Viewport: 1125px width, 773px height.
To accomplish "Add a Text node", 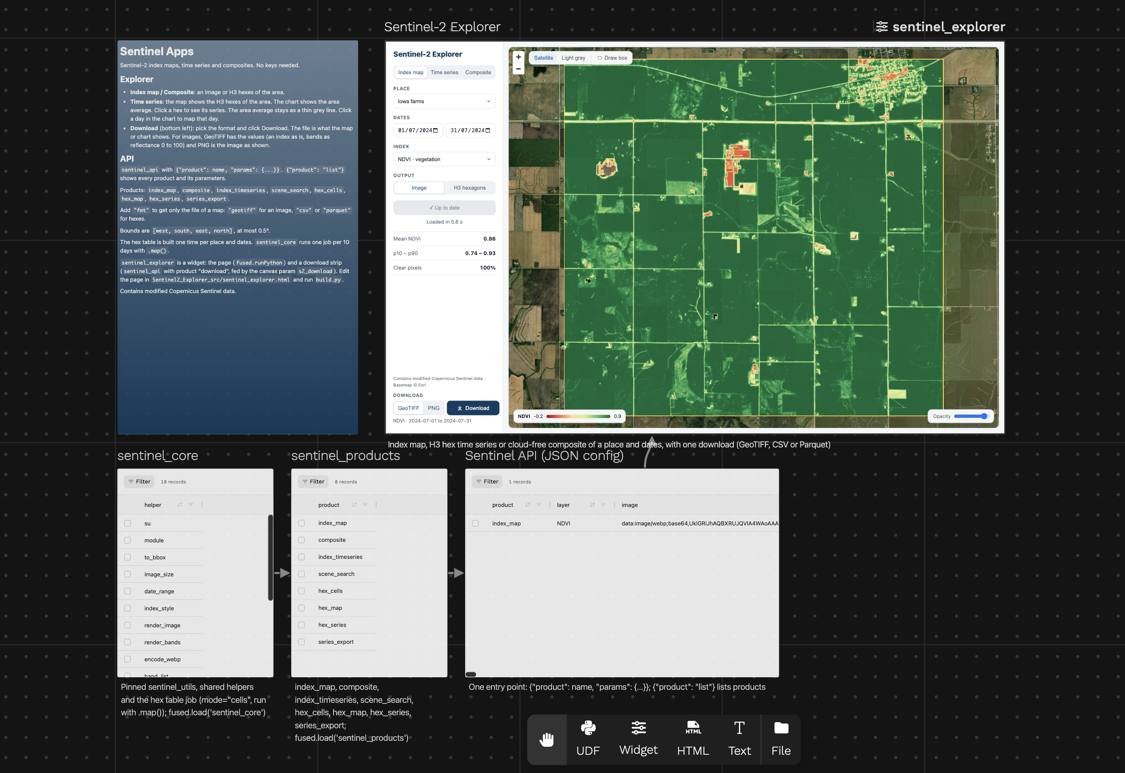I will 739,739.
